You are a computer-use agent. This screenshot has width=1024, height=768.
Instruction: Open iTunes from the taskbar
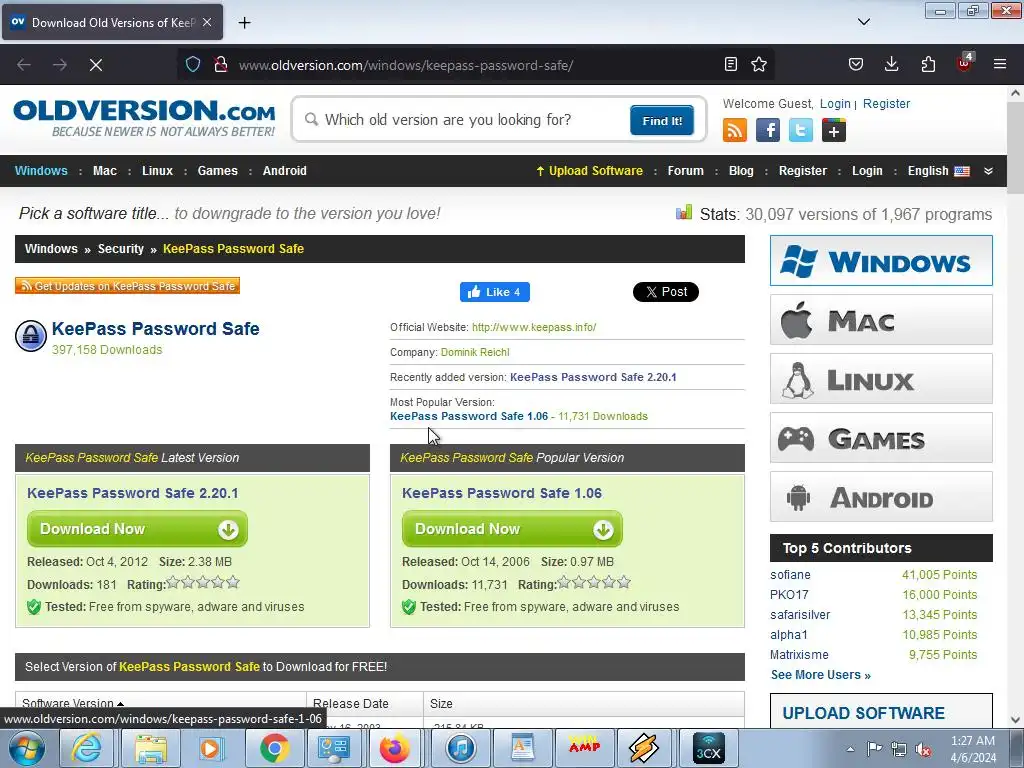point(461,748)
